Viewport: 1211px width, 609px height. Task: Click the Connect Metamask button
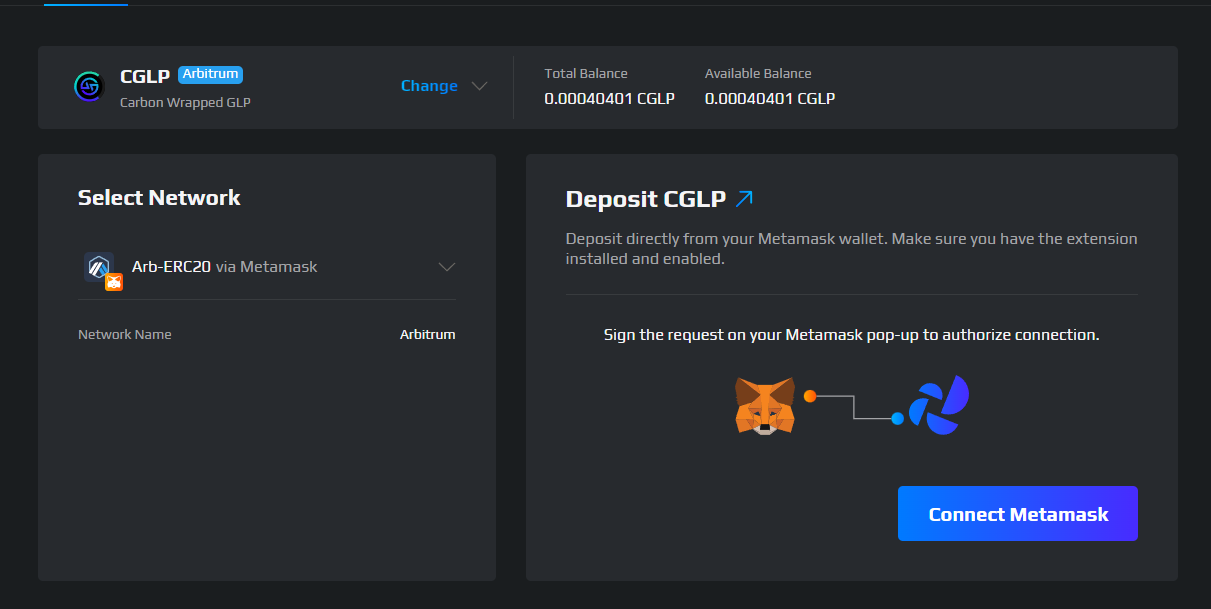[1018, 514]
